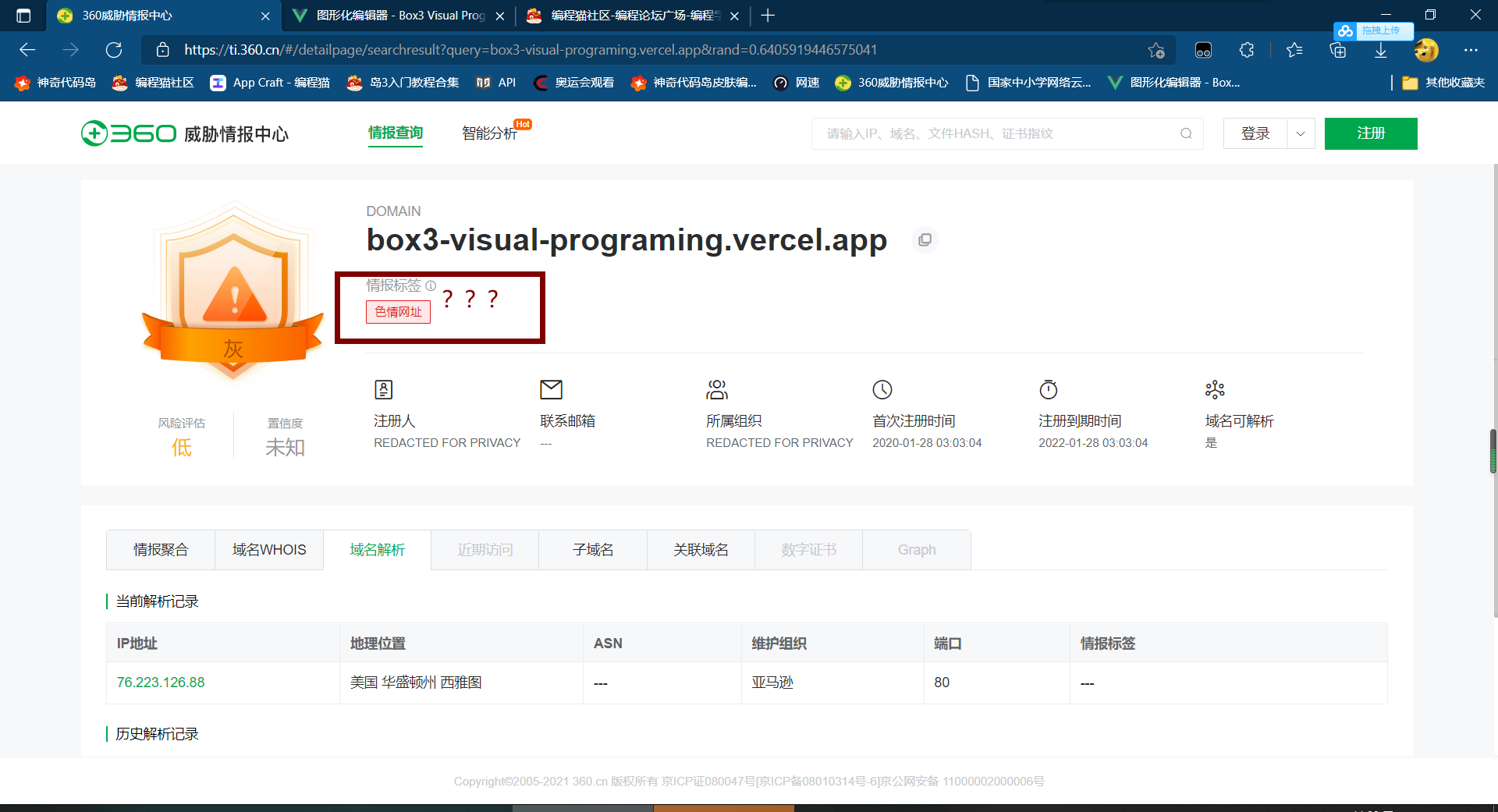1498x812 pixels.
Task: Open the 奥运会观看 bookmark
Action: pyautogui.click(x=573, y=83)
